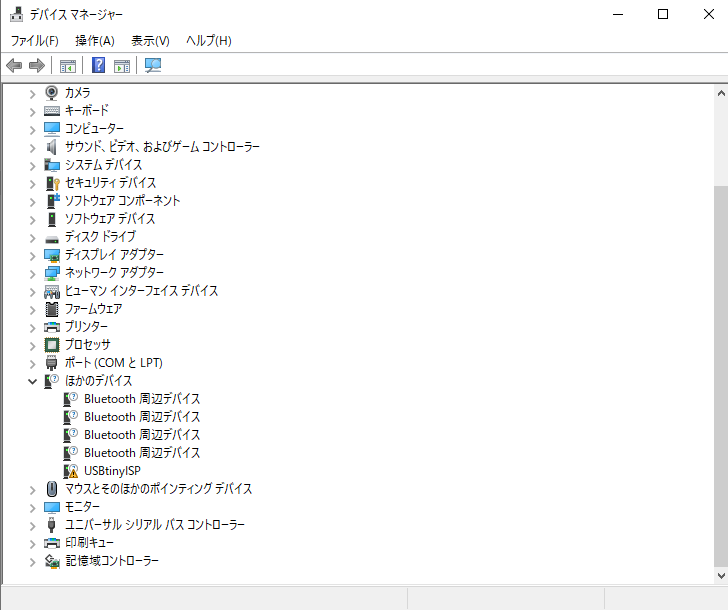728x610 pixels.
Task: Click the show/hide action pane toolbar icon
Action: pyautogui.click(x=122, y=66)
